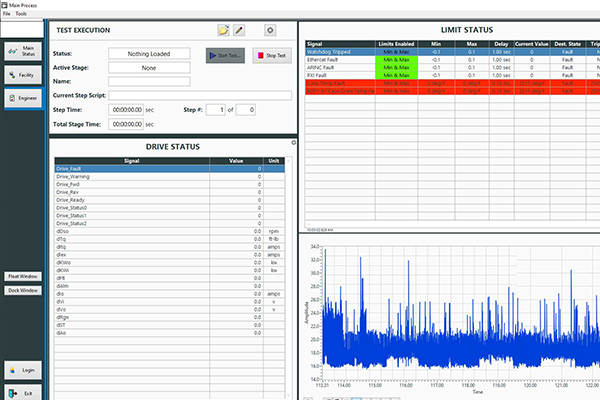Click the Dock Window button
600x400 pixels.
pos(23,291)
